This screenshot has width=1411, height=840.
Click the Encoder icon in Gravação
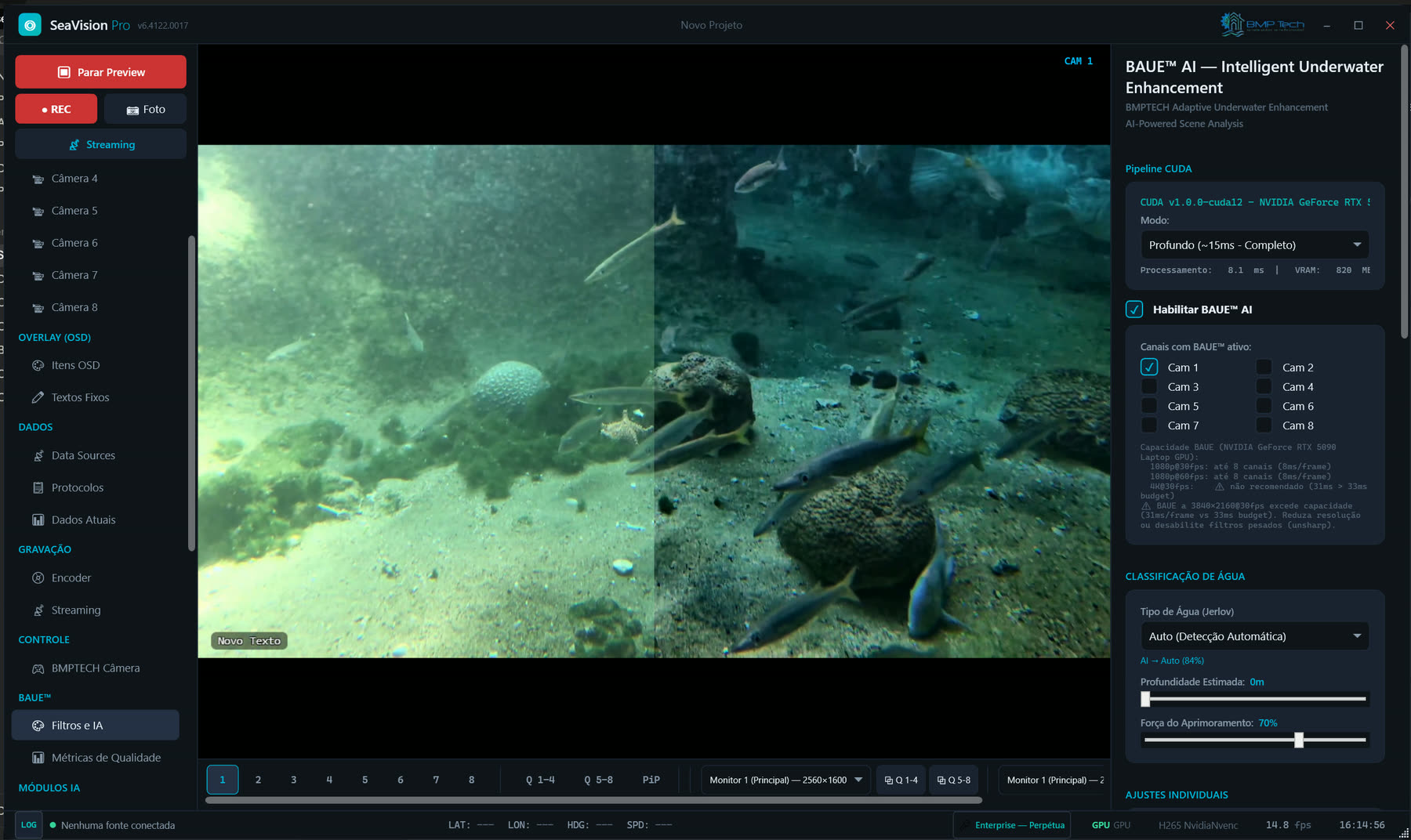click(x=38, y=577)
